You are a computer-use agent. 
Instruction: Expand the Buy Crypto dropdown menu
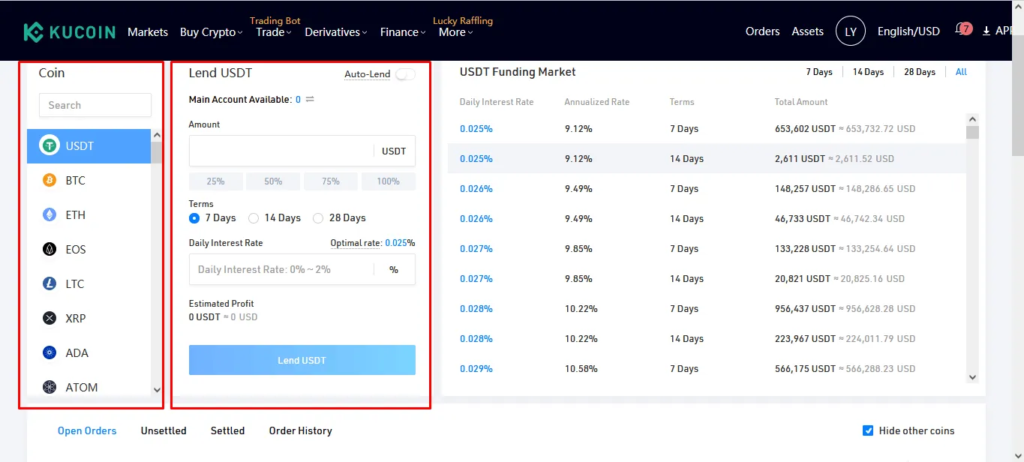[211, 32]
